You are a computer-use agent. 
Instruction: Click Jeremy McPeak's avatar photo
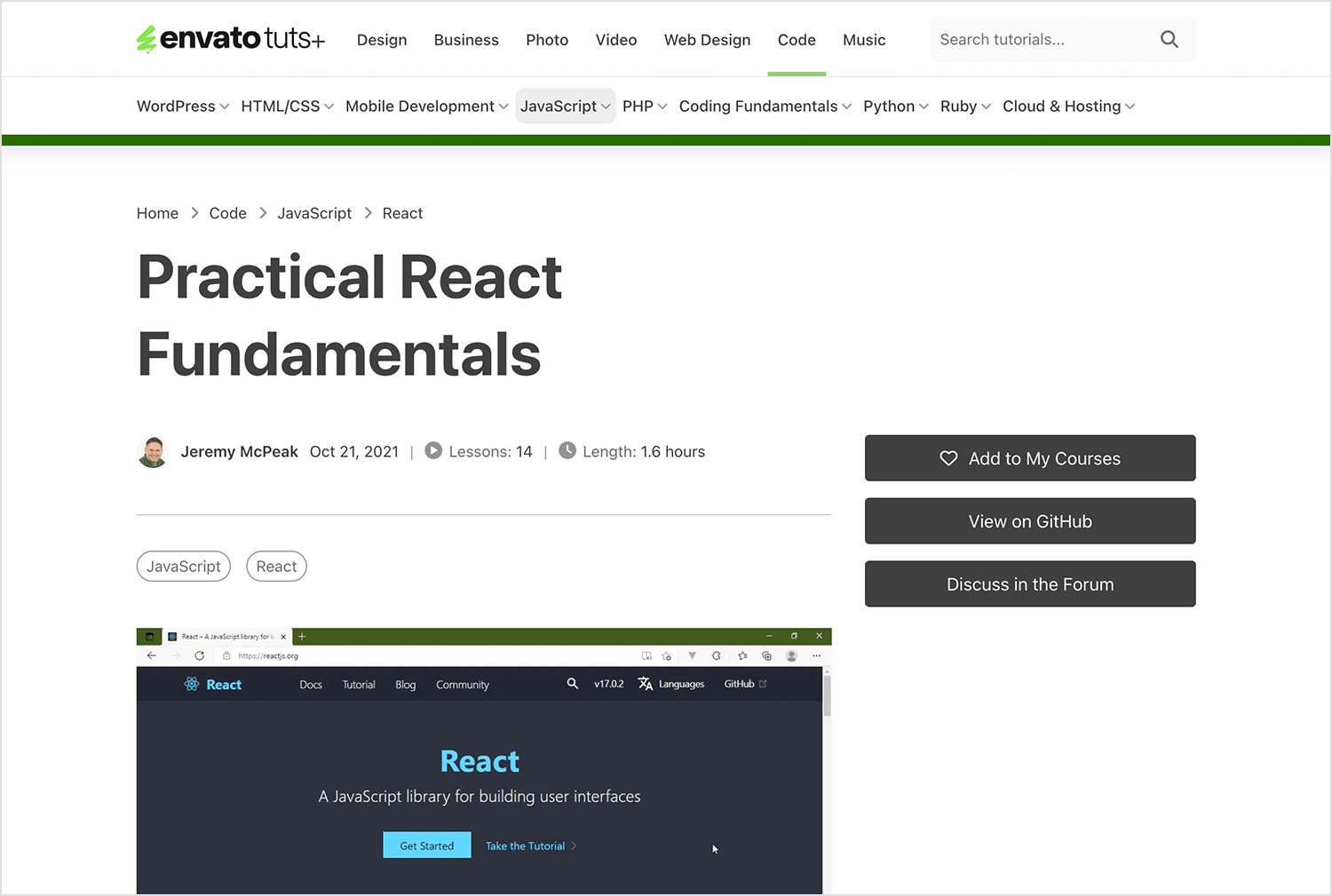click(153, 452)
